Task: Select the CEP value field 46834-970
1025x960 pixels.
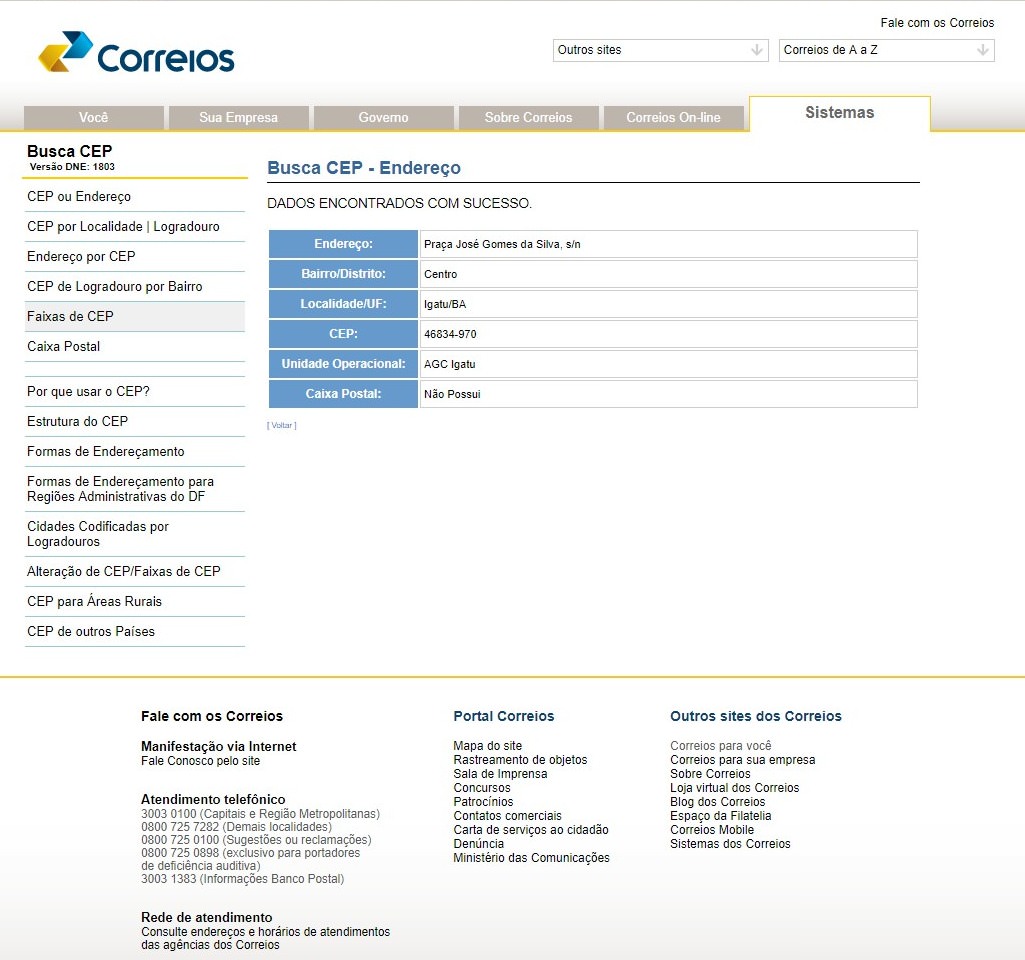Action: point(667,334)
